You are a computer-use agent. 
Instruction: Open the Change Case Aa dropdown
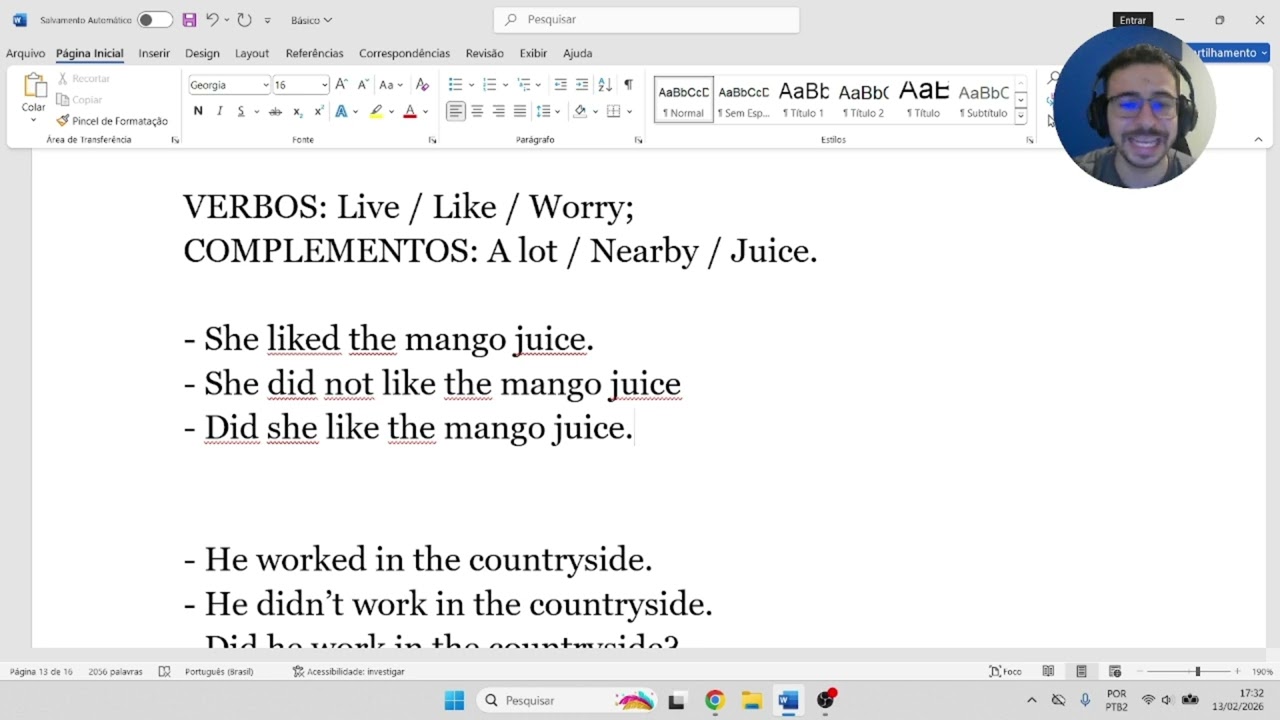(x=390, y=85)
